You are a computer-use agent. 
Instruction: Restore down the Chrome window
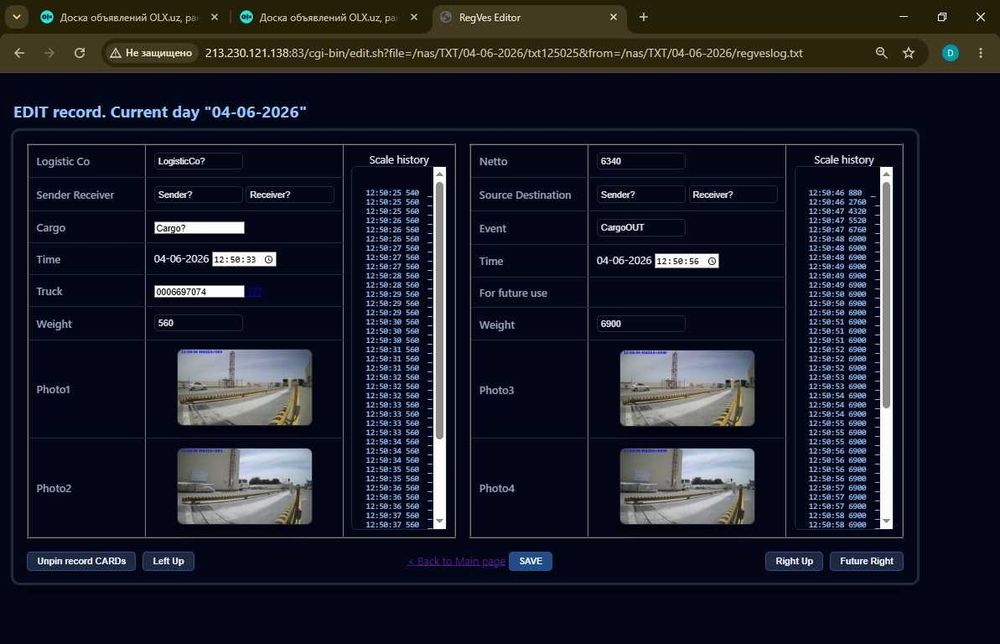(942, 17)
